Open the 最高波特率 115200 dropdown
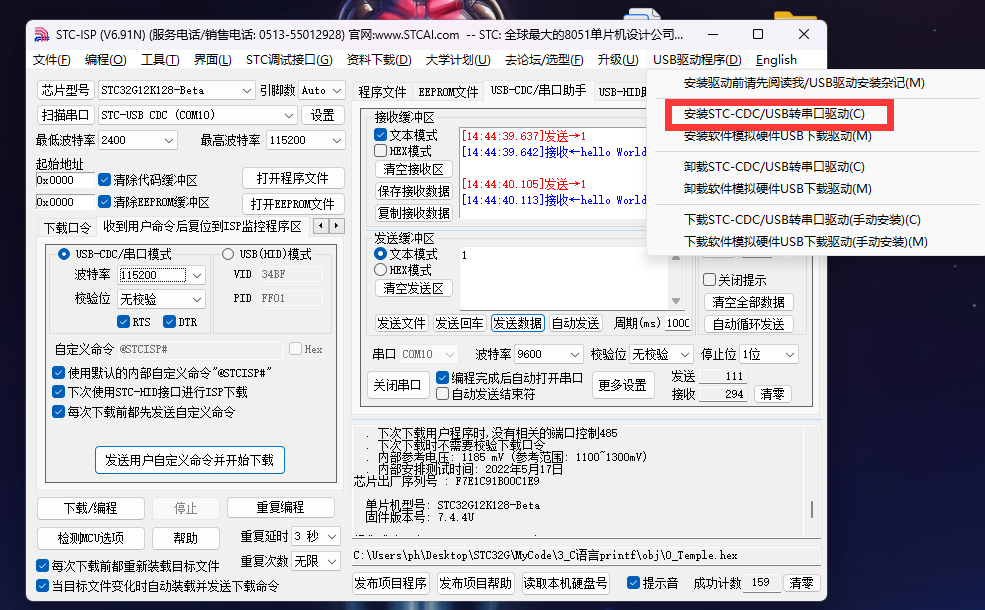The height and width of the screenshot is (610, 985). pyautogui.click(x=337, y=140)
